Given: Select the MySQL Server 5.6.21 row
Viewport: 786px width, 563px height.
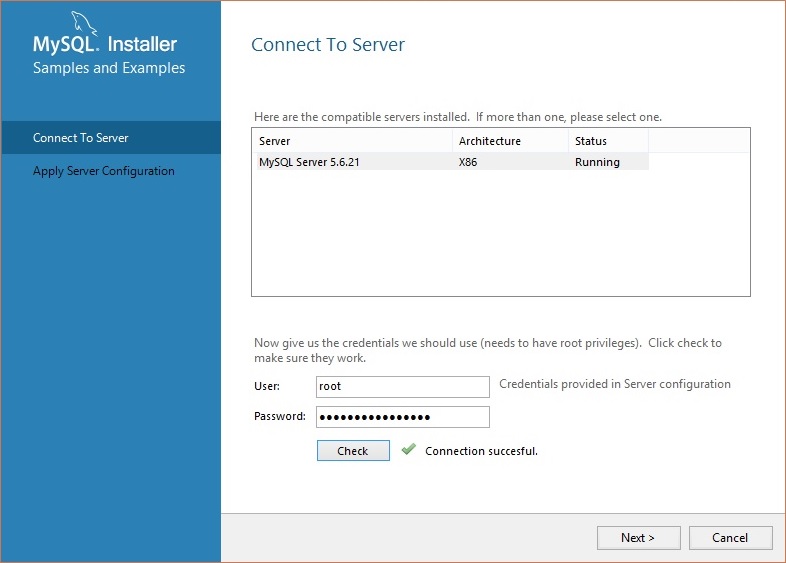Looking at the screenshot, I should (x=453, y=162).
